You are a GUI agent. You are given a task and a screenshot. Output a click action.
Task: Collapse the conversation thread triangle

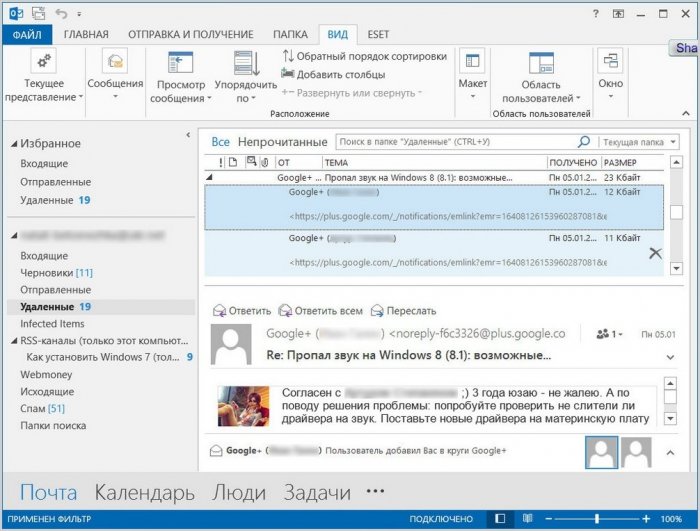click(x=209, y=177)
